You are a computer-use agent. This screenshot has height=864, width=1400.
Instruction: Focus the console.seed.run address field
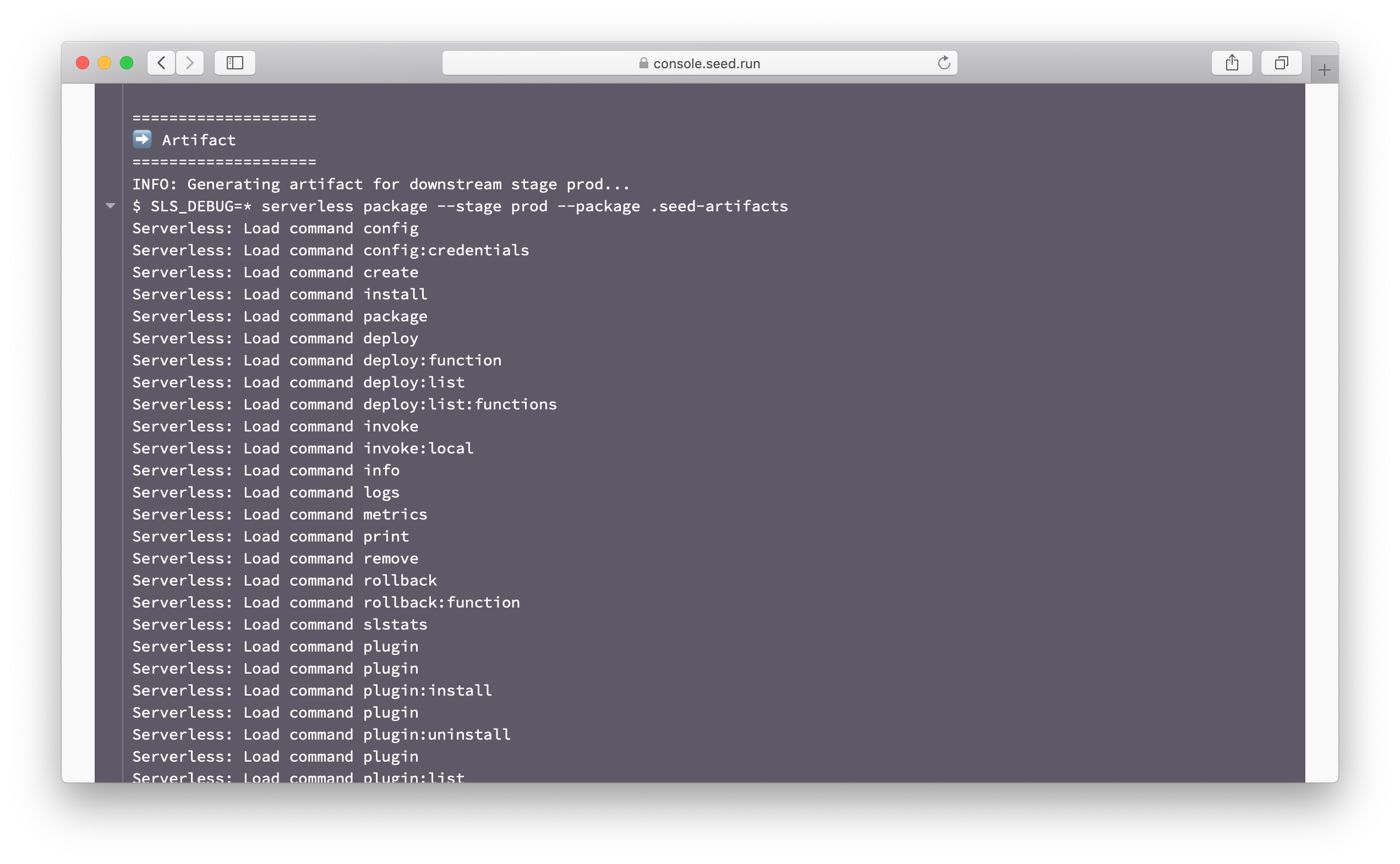pyautogui.click(x=706, y=63)
